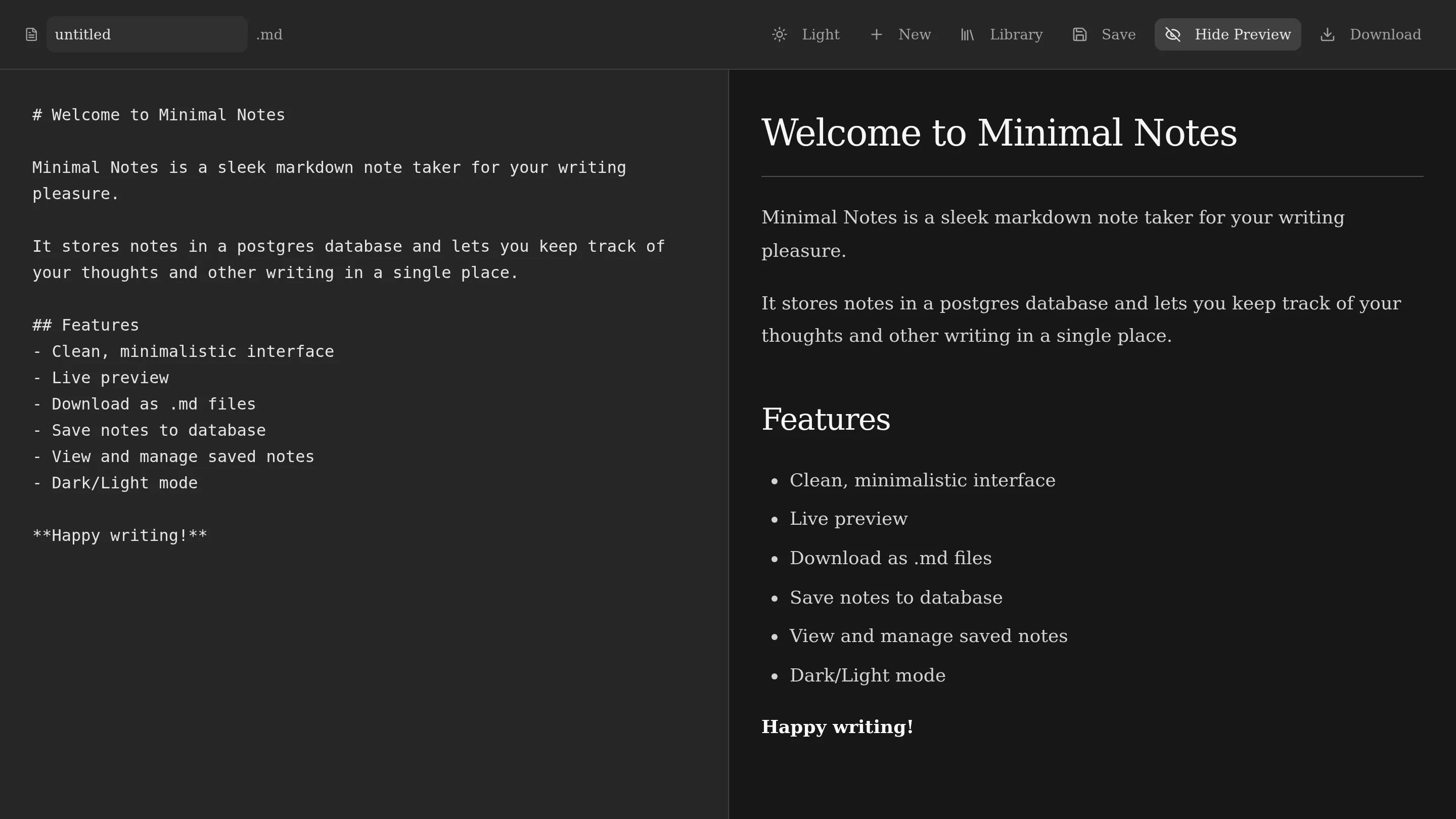The width and height of the screenshot is (1456, 819).
Task: Switch theme using the Light label
Action: pos(821,34)
